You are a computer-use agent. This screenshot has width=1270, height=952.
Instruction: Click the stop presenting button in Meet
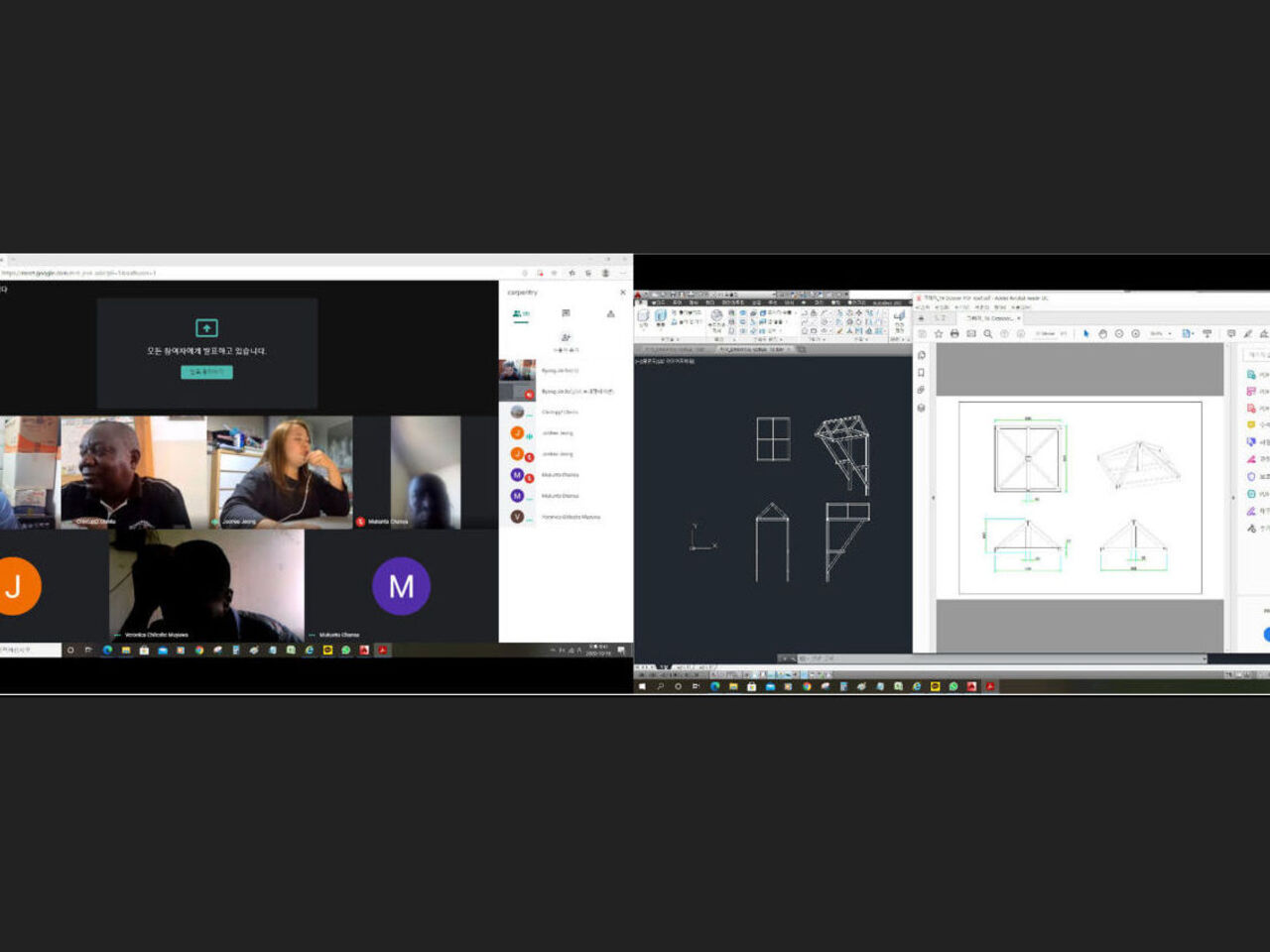(x=206, y=372)
